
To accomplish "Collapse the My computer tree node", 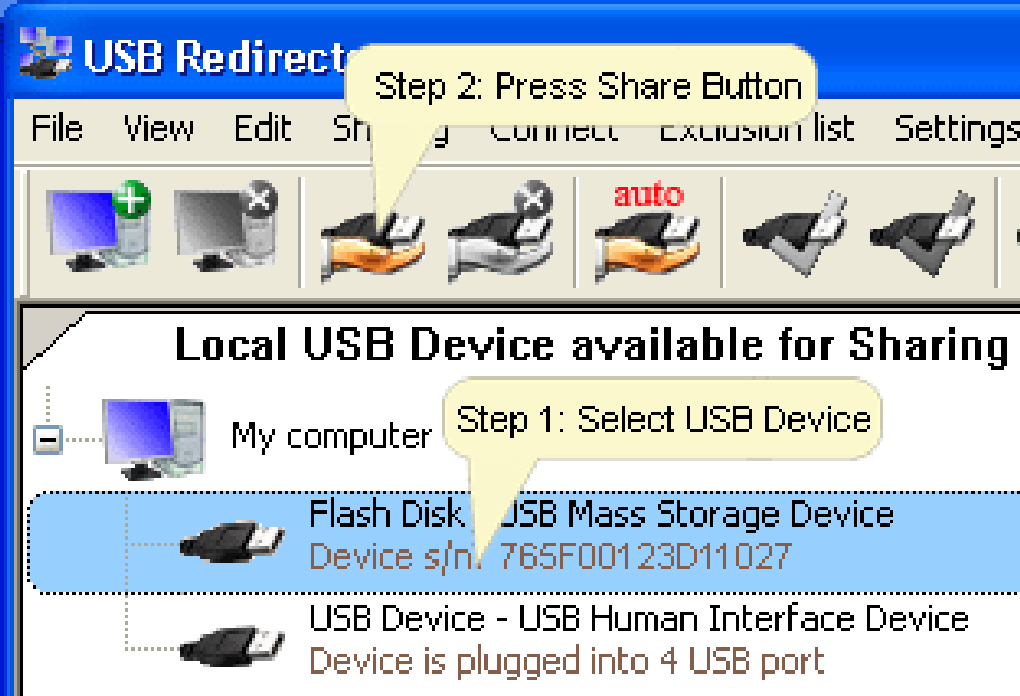I will 48,440.
